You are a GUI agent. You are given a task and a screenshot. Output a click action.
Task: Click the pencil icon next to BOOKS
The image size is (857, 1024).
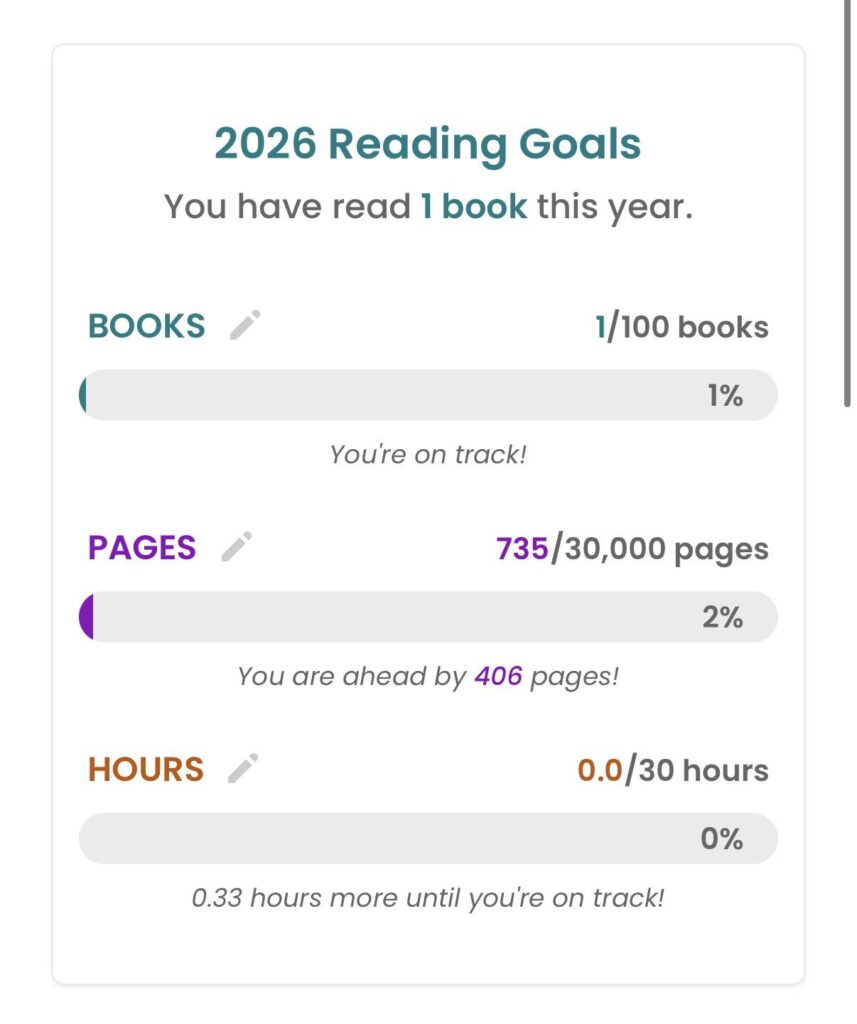245,326
